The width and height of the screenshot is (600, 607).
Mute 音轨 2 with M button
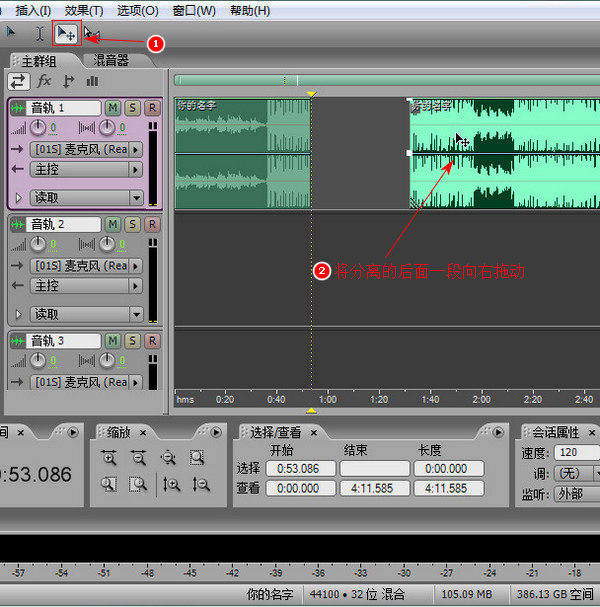pos(113,225)
